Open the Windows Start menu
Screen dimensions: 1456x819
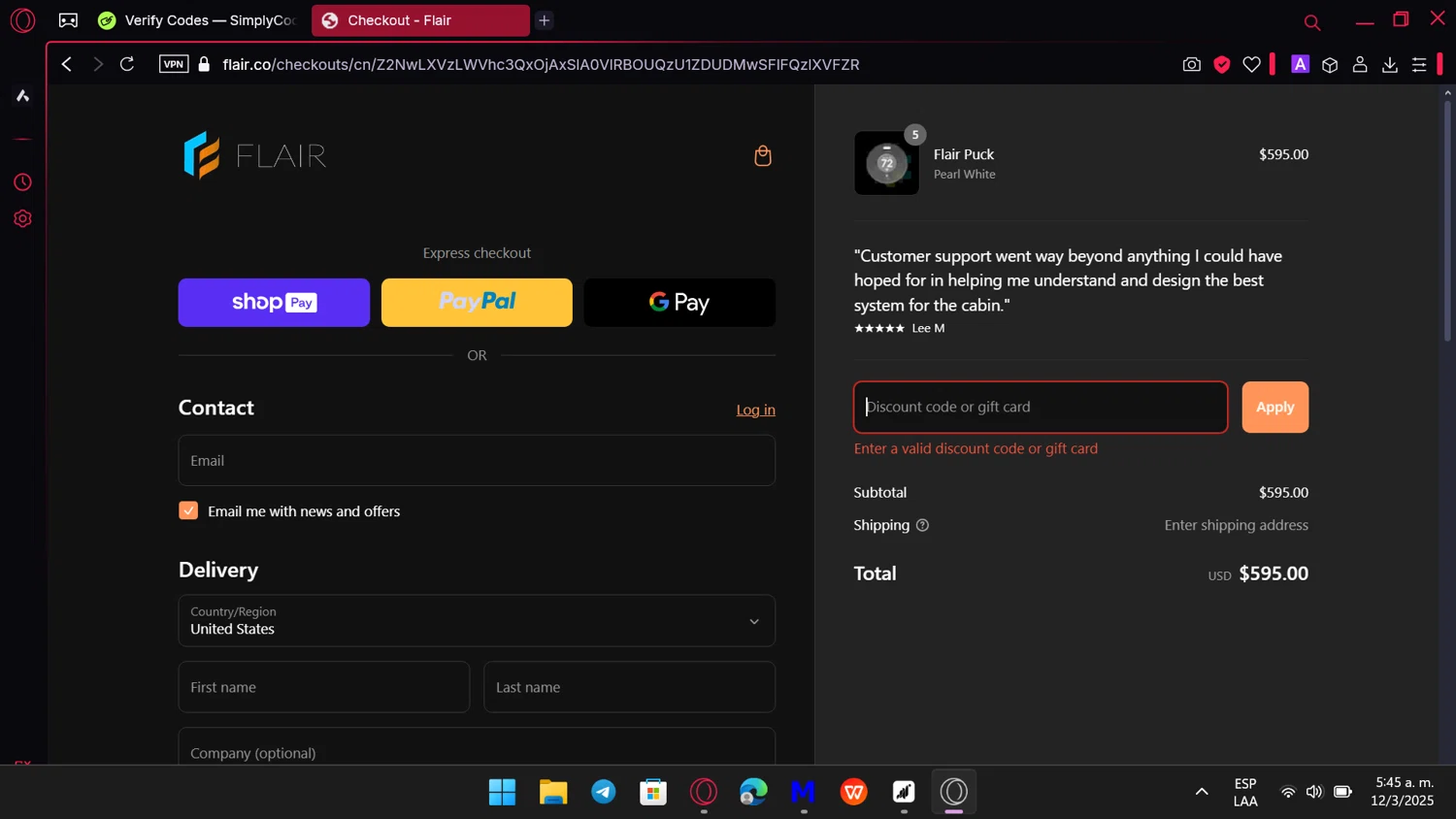[503, 792]
